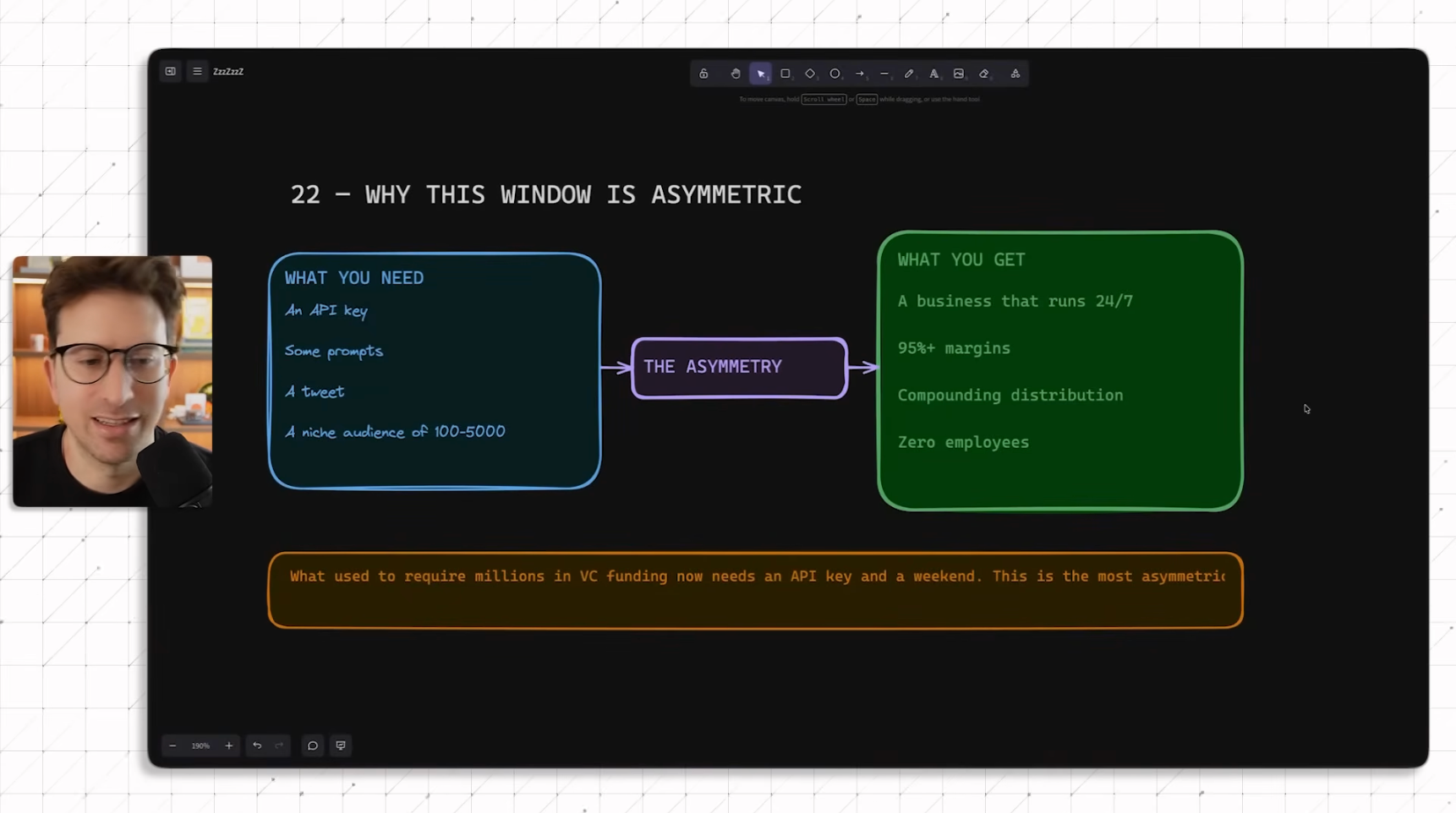
Task: Zoom out with the minus button
Action: 172,745
